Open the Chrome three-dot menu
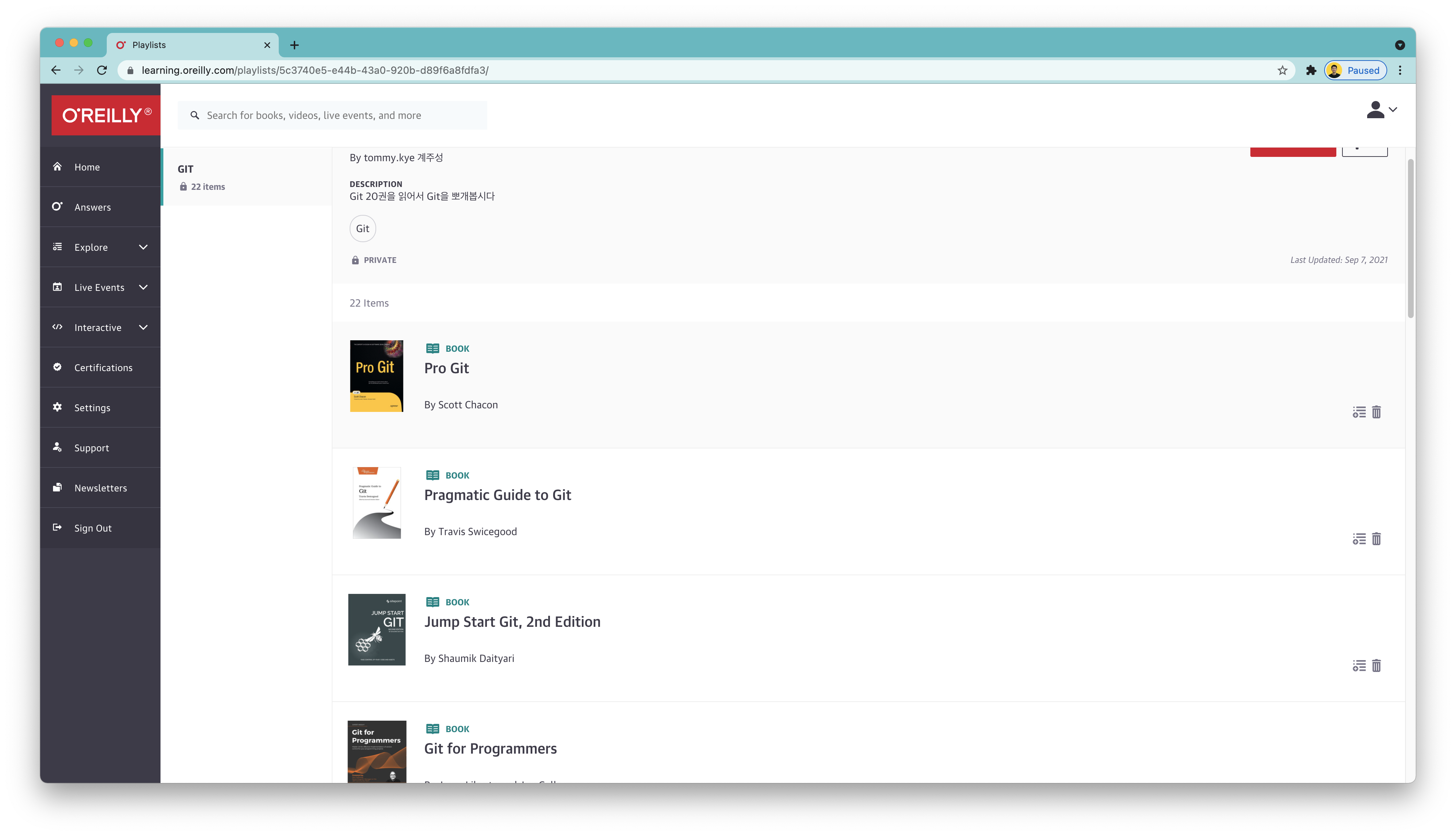 tap(1400, 70)
